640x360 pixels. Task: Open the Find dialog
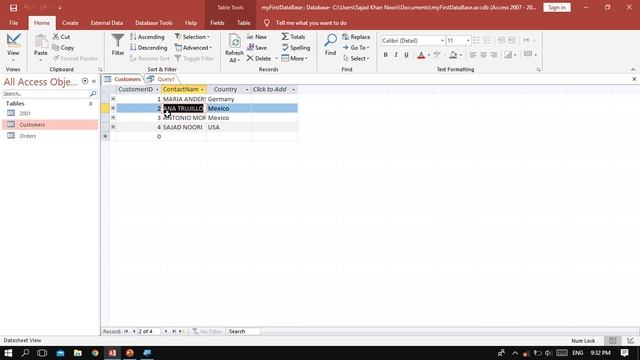point(330,45)
